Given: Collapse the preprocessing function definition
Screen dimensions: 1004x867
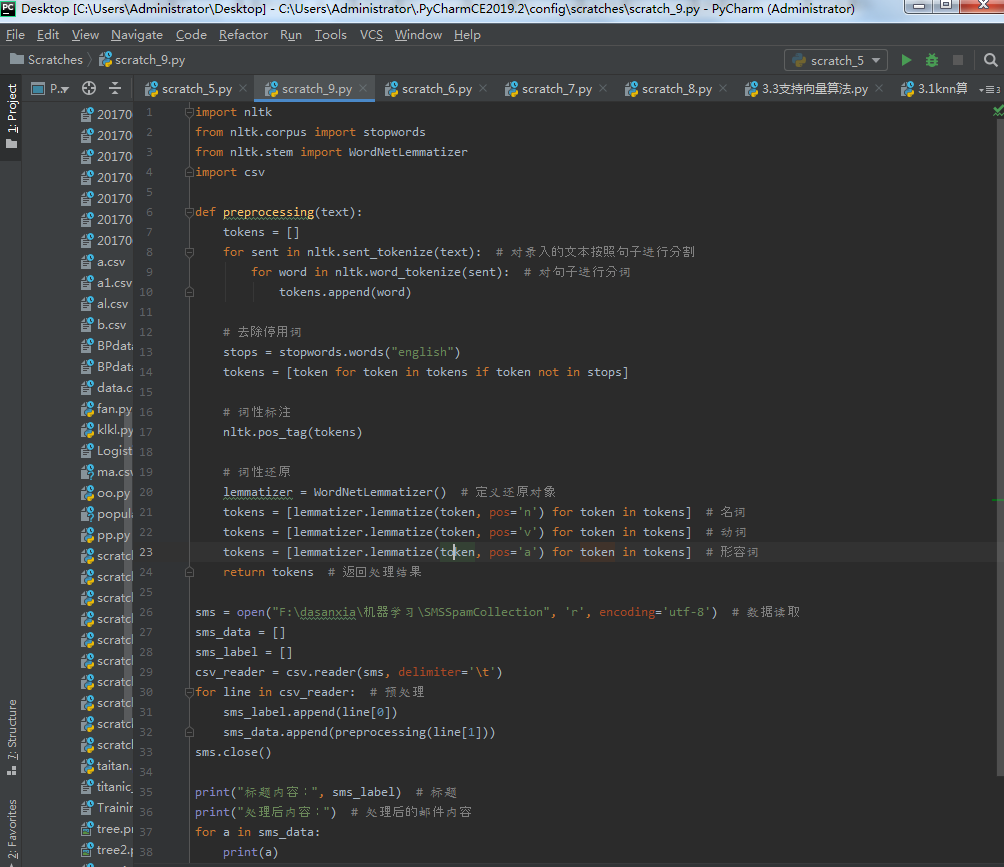Looking at the screenshot, I should pyautogui.click(x=189, y=212).
